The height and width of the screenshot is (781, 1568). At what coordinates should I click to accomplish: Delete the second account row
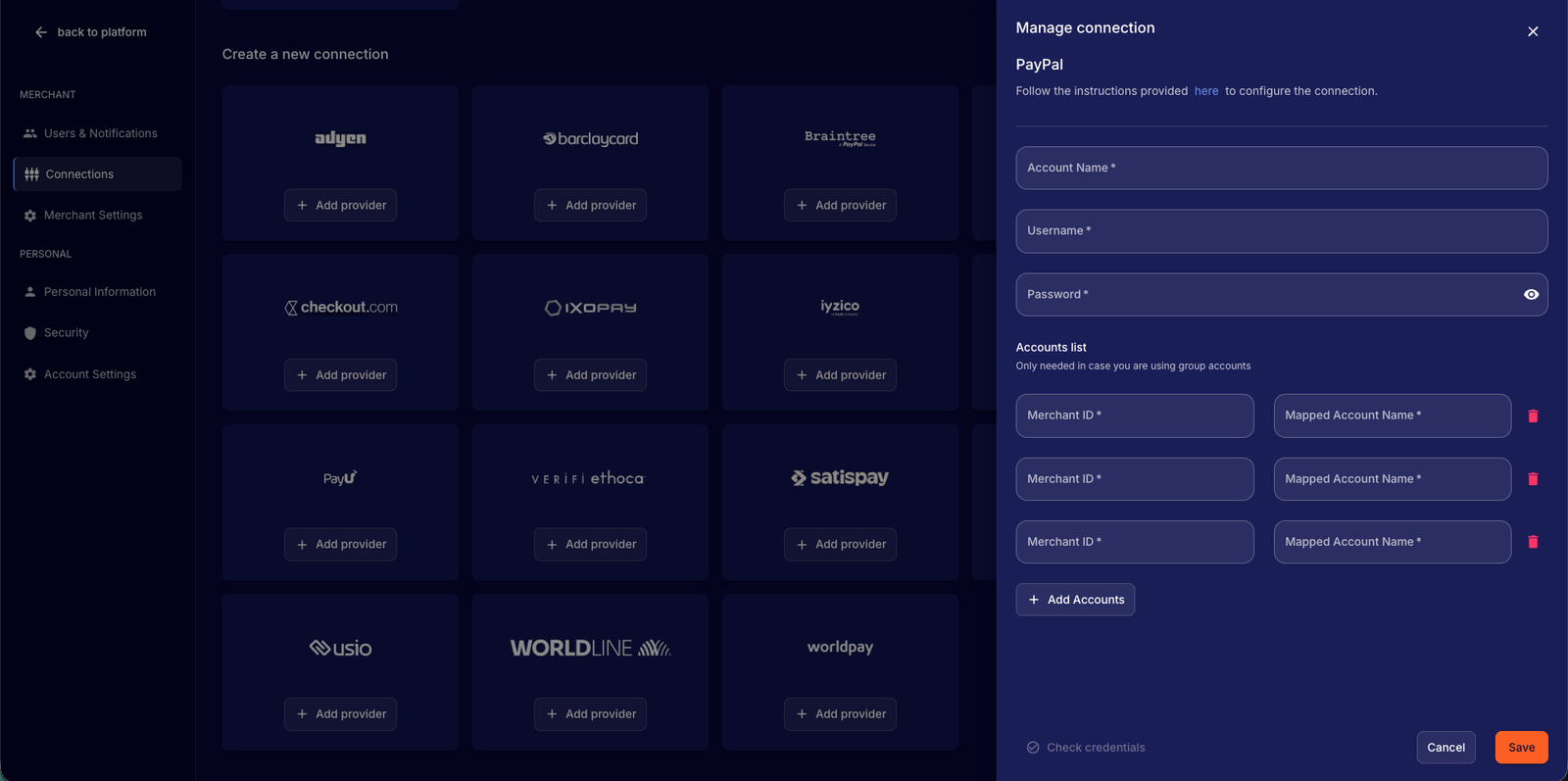point(1533,479)
